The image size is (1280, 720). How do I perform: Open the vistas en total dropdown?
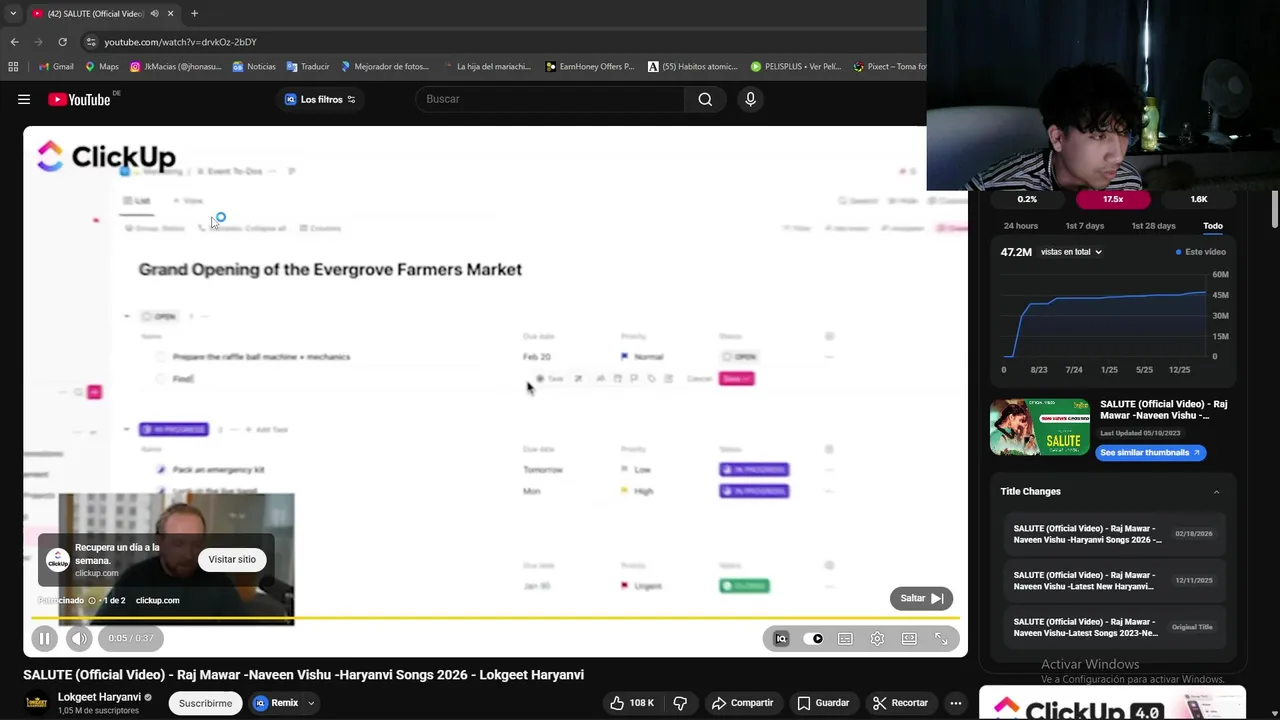coord(1071,252)
